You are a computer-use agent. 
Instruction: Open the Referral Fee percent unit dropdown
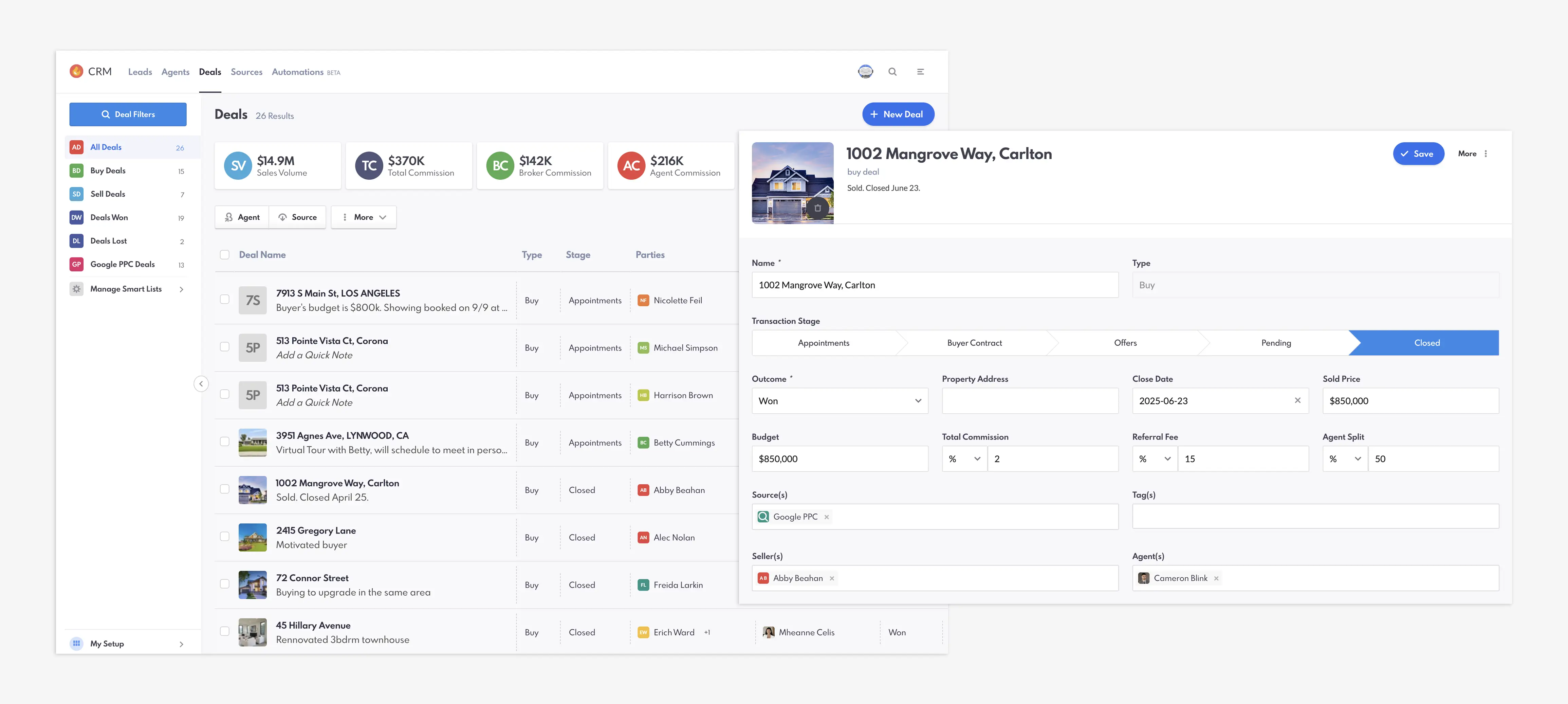click(x=1154, y=459)
